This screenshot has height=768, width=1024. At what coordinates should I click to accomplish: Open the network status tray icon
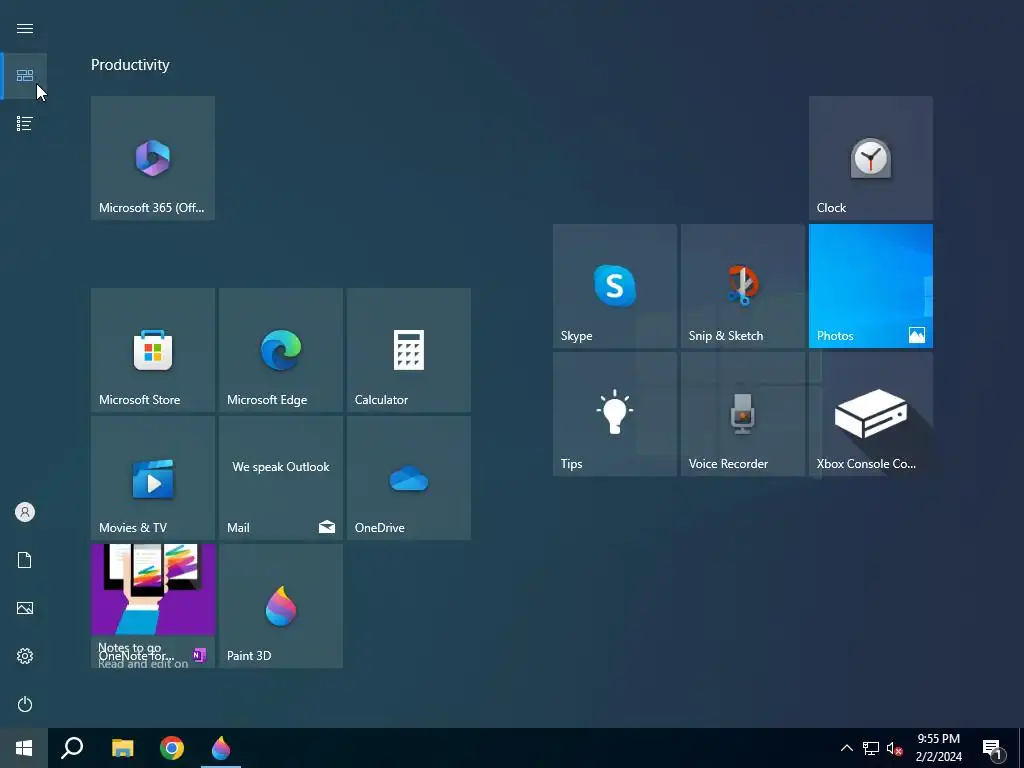[x=871, y=748]
